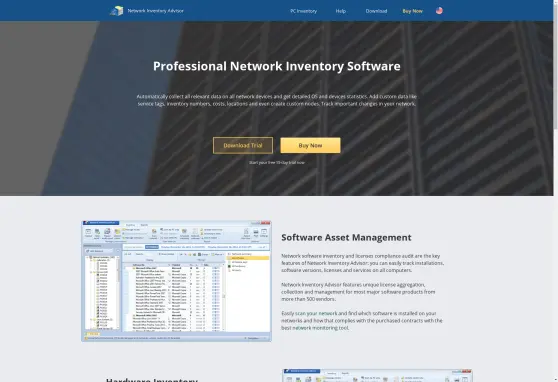558x382 pixels.
Task: Click the yellow Buy Now hero button
Action: coord(310,145)
